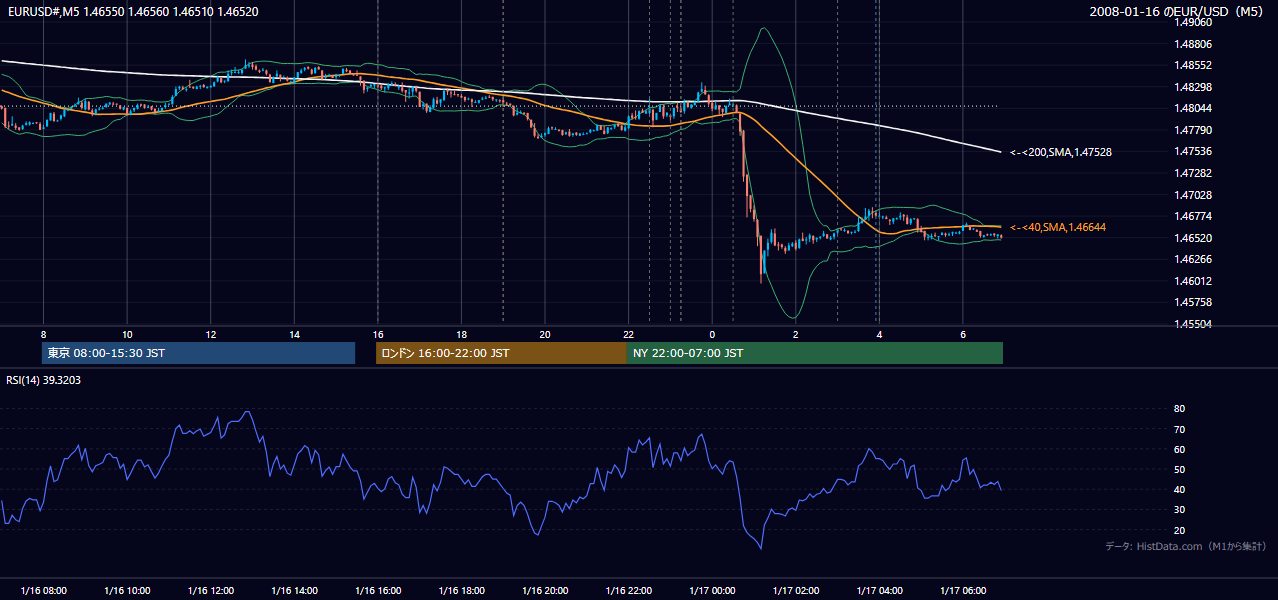Click RSI axis level 50
Viewport: 1278px width, 600px height.
pos(1180,469)
